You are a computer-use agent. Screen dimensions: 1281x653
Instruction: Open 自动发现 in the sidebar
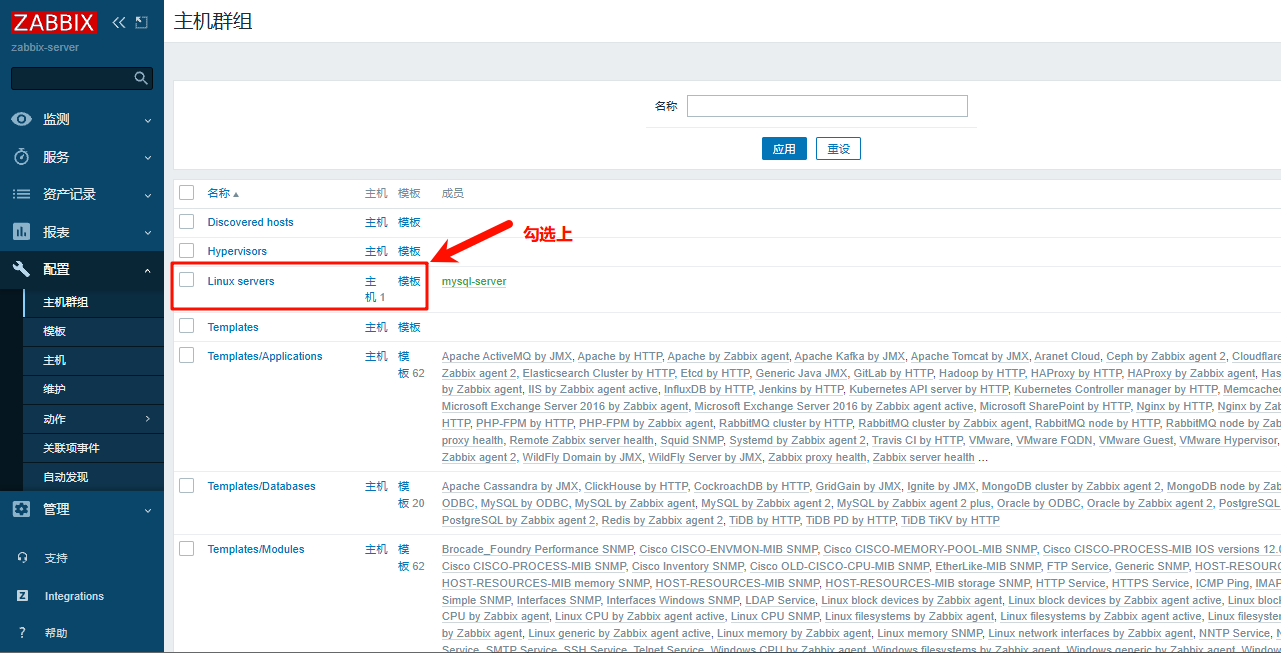[x=66, y=477]
